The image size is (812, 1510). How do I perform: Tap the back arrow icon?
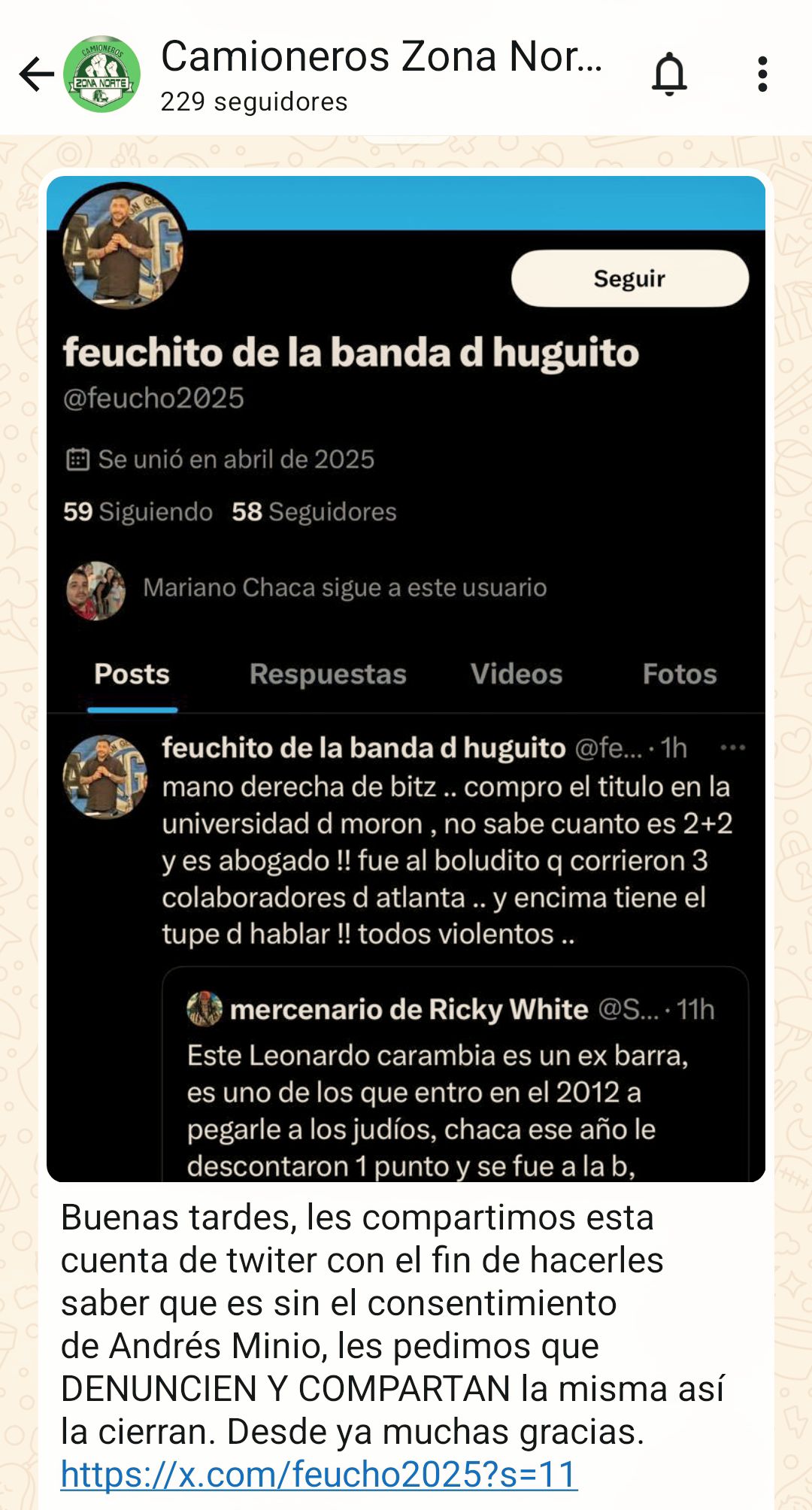pyautogui.click(x=36, y=74)
